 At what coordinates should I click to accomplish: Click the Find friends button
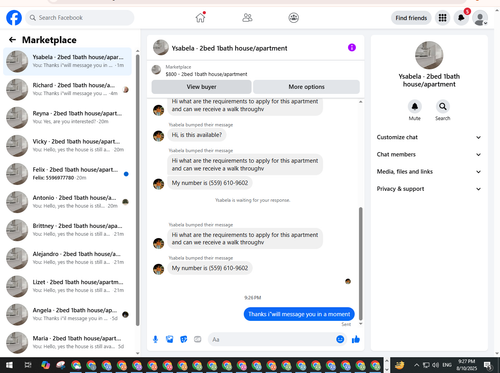click(x=411, y=18)
